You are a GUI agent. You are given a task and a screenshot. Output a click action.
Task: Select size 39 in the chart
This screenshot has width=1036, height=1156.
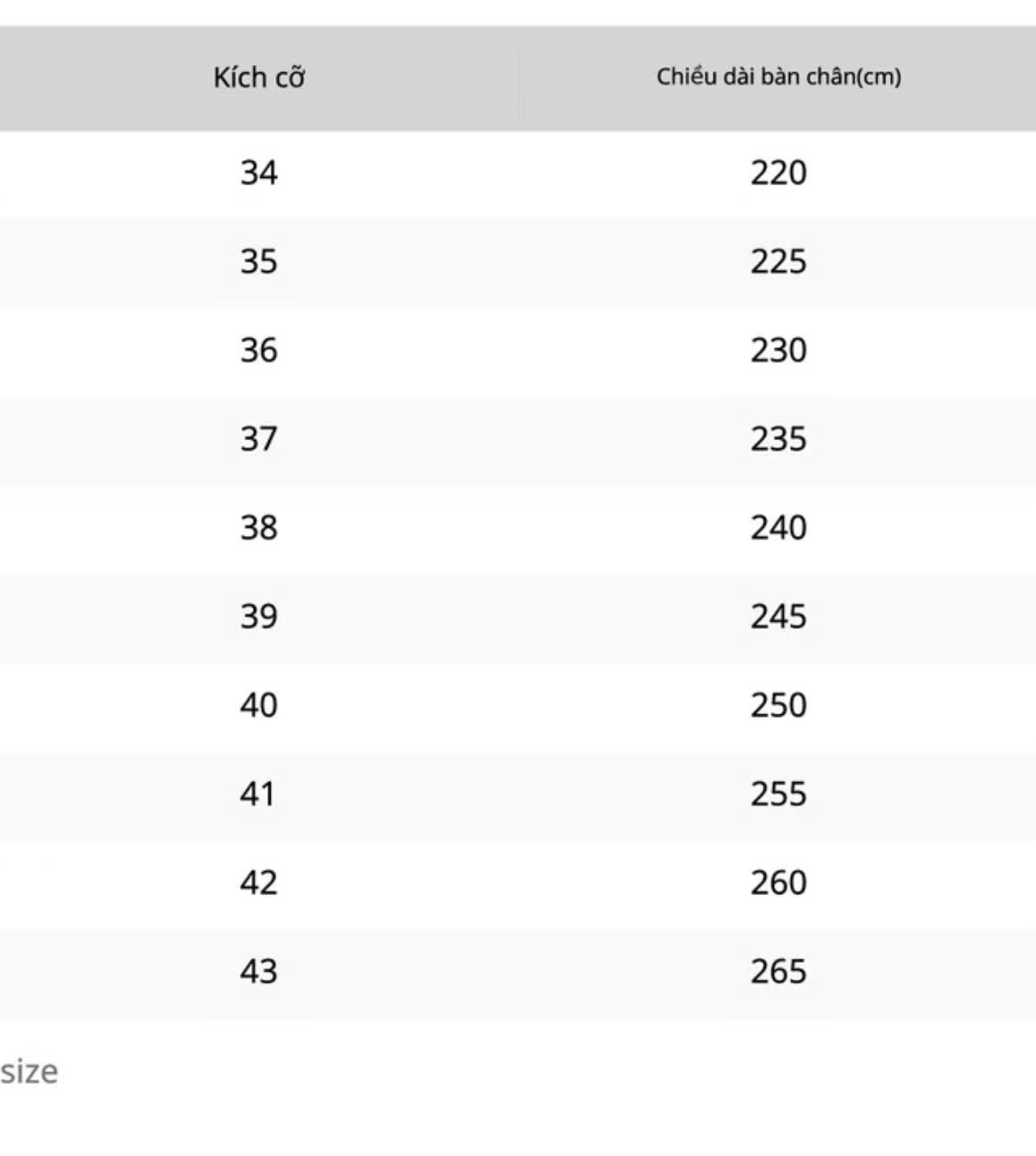click(x=258, y=616)
